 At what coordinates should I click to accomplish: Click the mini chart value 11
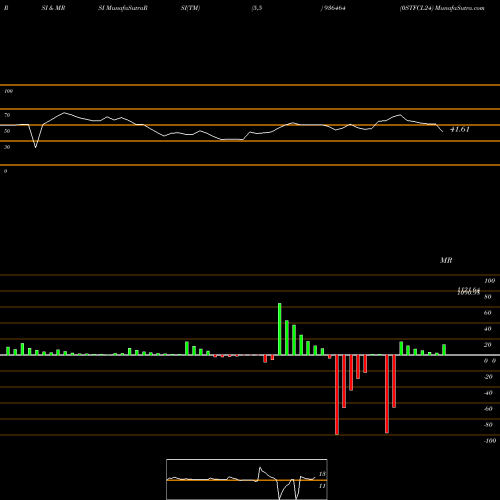pyautogui.click(x=322, y=486)
